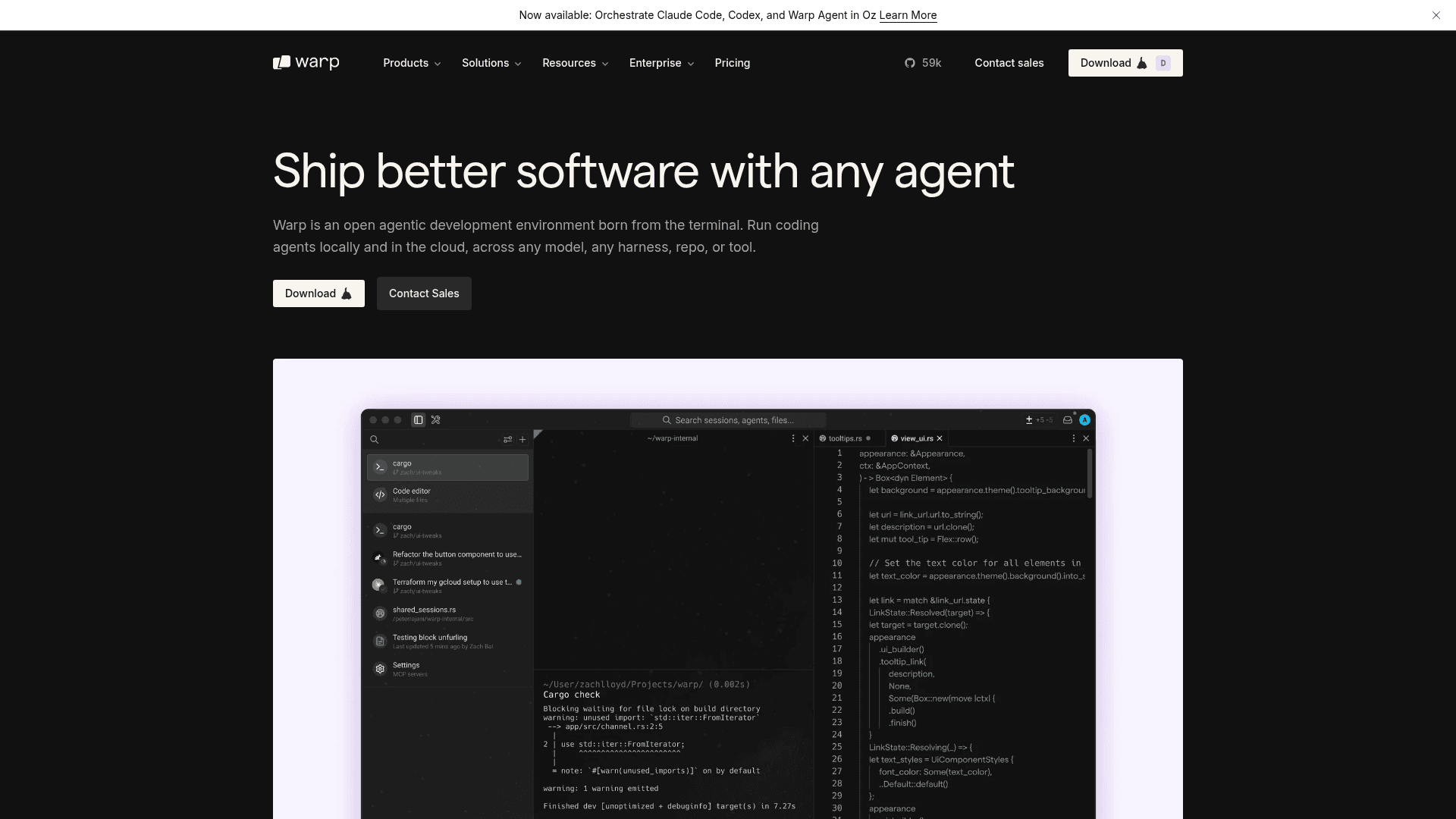Click the 'appearance: &Appearance,' code line

tap(912, 453)
